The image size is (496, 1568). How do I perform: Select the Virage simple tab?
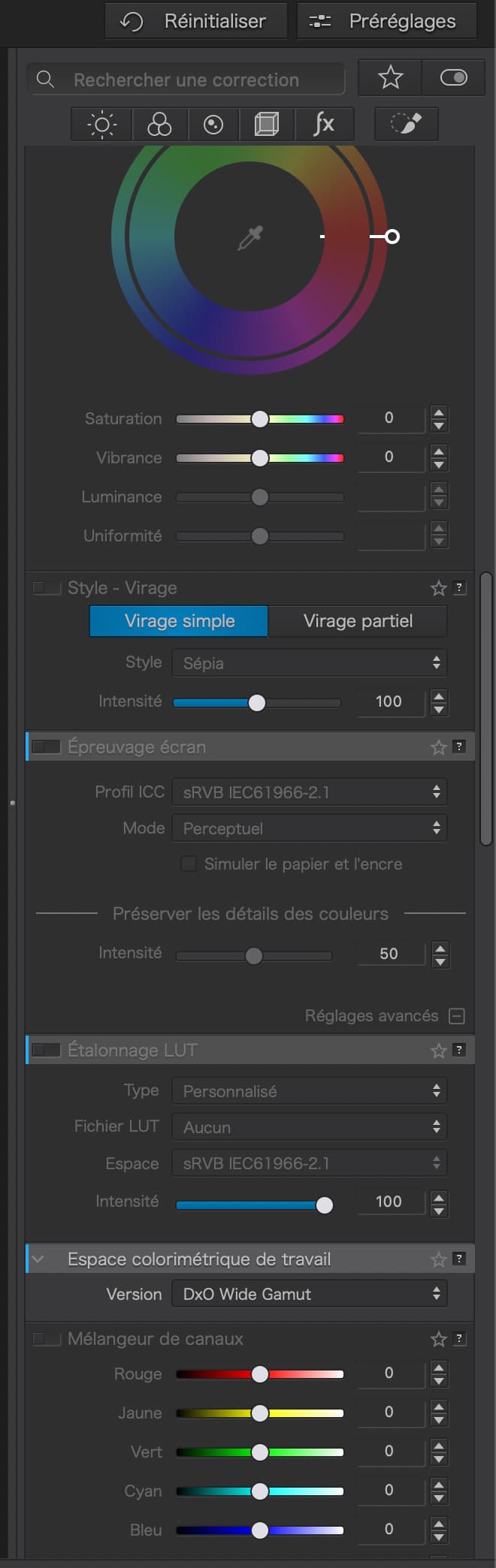179,621
